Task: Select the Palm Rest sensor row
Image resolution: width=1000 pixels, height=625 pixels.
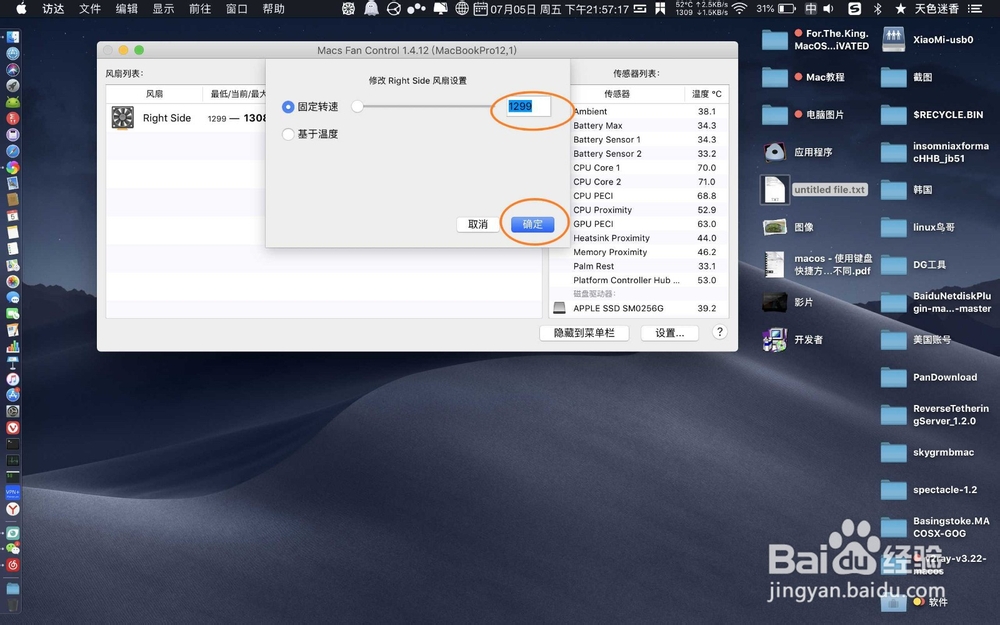Action: tap(639, 266)
